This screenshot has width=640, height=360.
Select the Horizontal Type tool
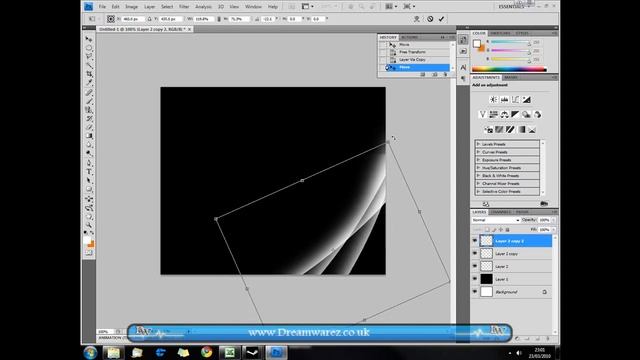pos(89,172)
